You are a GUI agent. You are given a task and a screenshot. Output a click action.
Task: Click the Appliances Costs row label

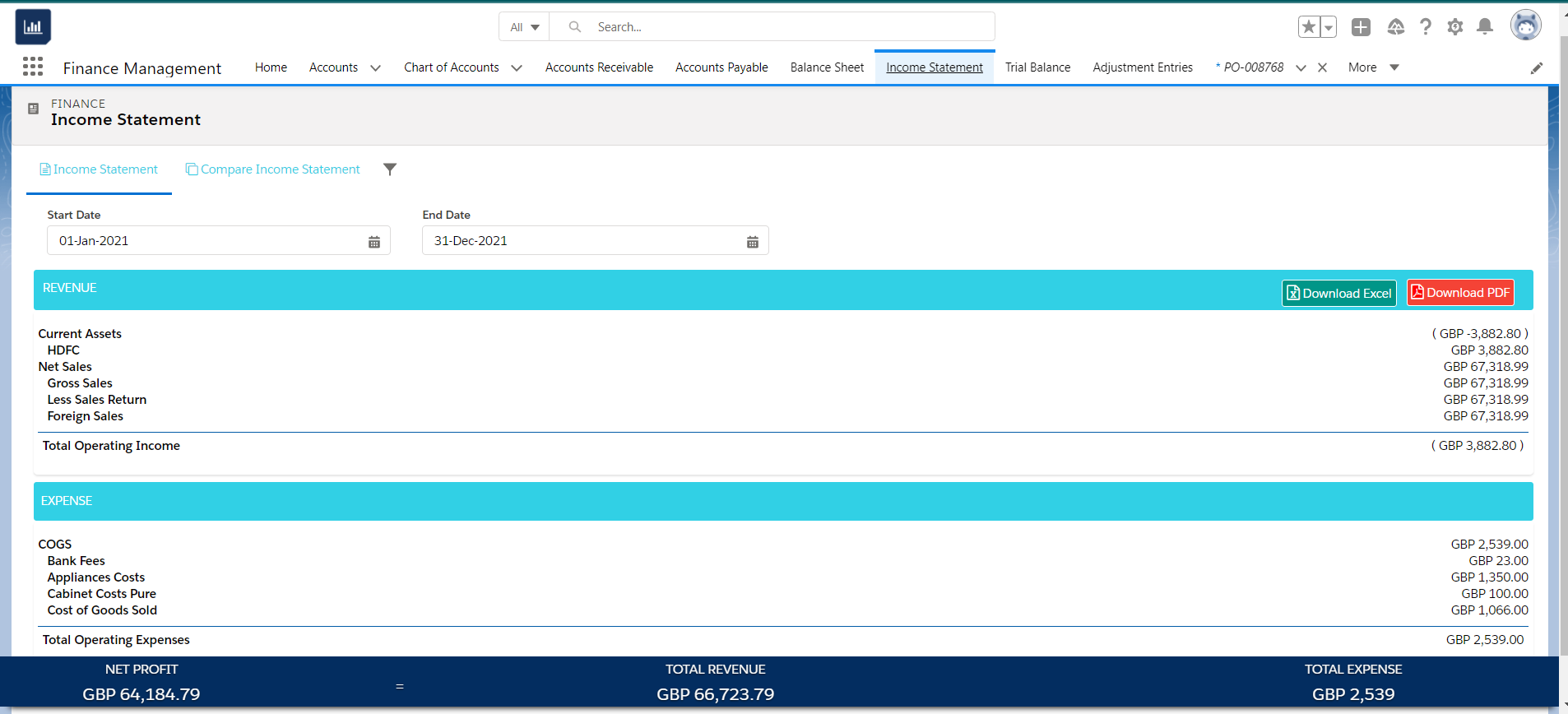pos(96,577)
